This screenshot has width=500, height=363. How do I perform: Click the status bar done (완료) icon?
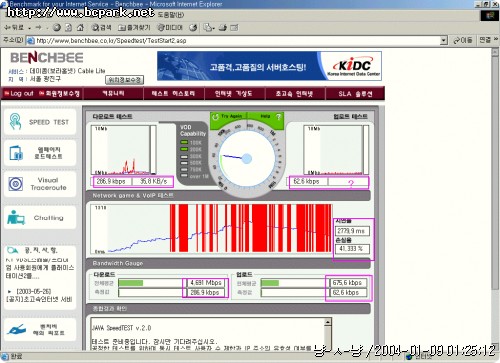click(x=5, y=356)
